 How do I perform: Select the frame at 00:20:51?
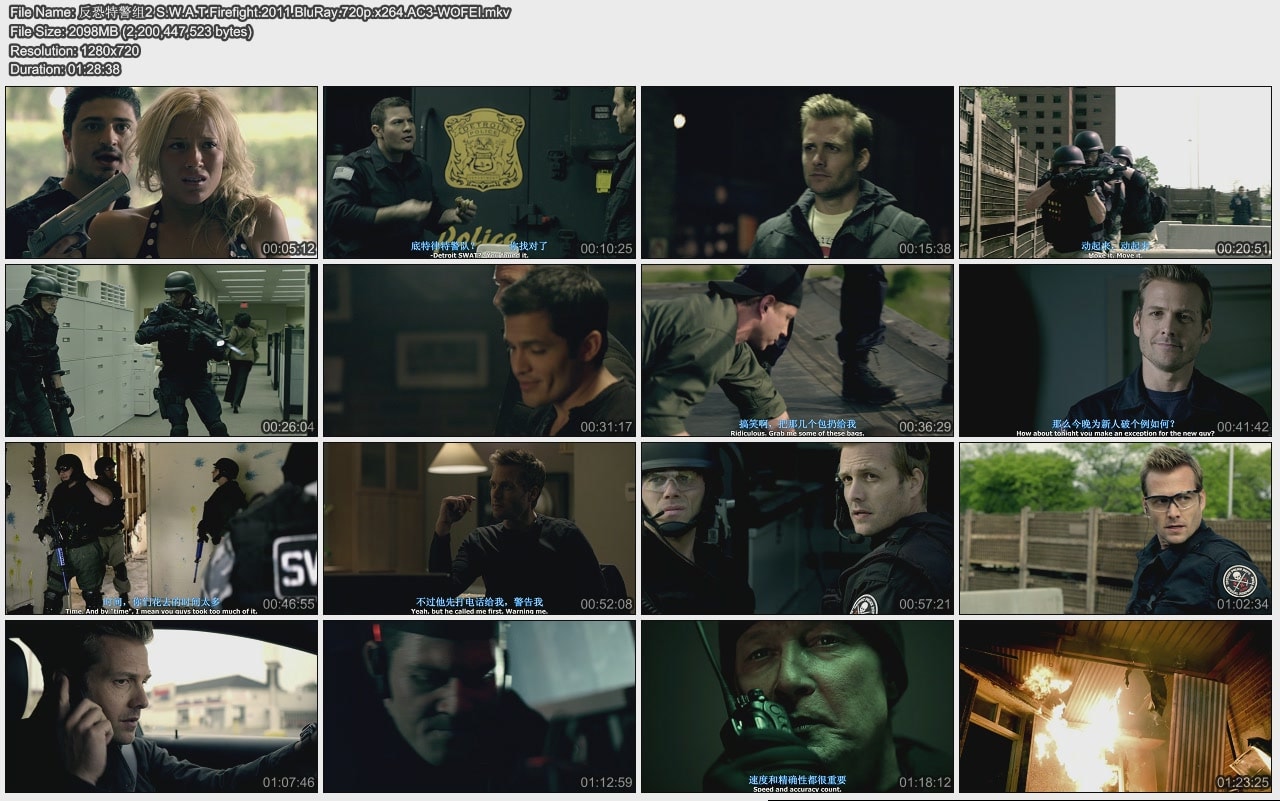(x=1115, y=172)
